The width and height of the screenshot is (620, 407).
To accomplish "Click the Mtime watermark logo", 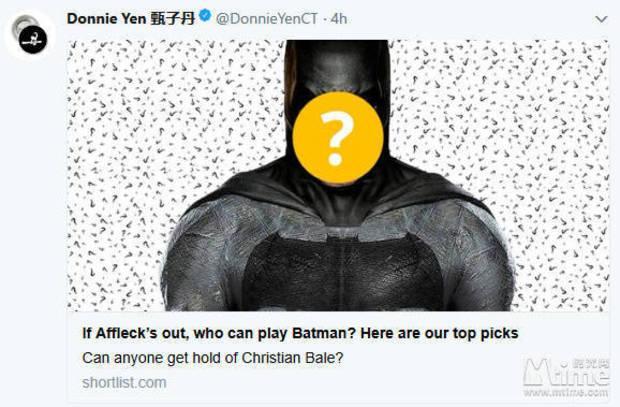I will (565, 372).
